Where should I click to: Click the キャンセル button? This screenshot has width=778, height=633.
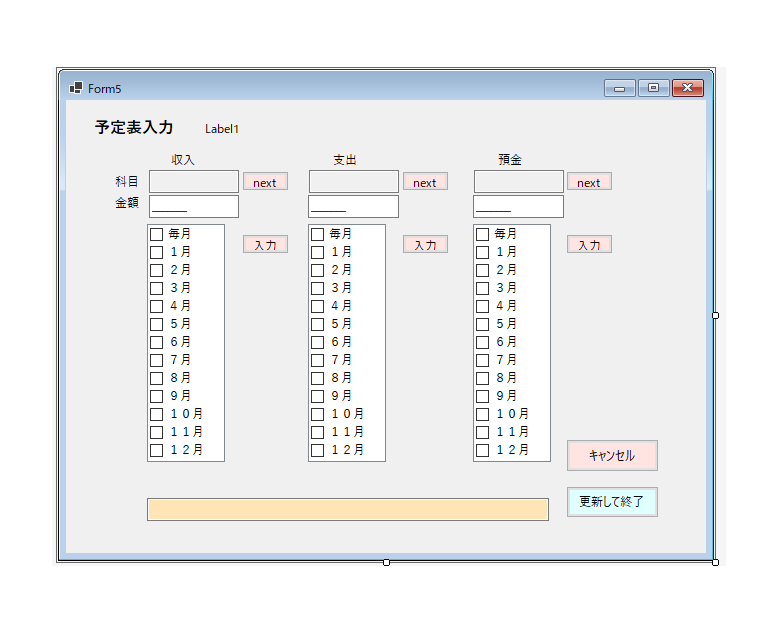point(611,455)
